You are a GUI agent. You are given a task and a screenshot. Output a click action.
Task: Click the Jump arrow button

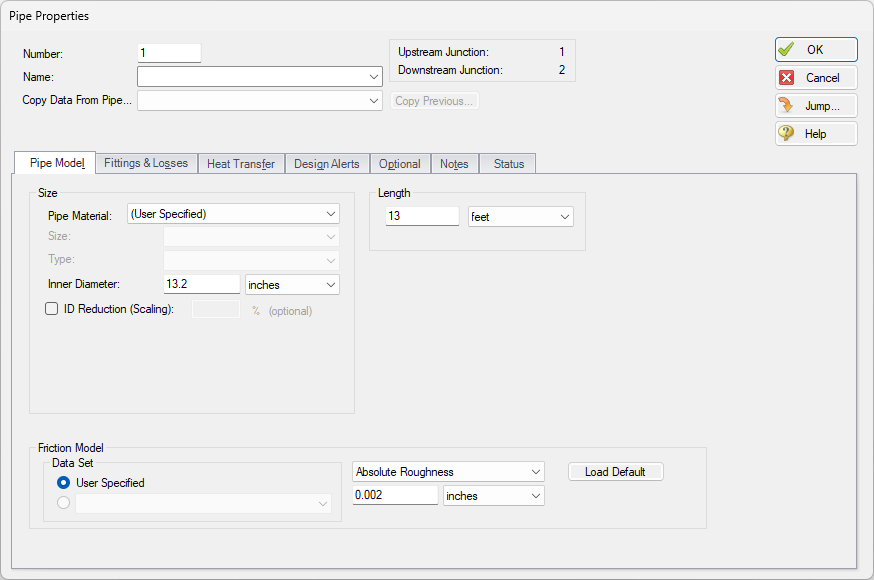(815, 106)
